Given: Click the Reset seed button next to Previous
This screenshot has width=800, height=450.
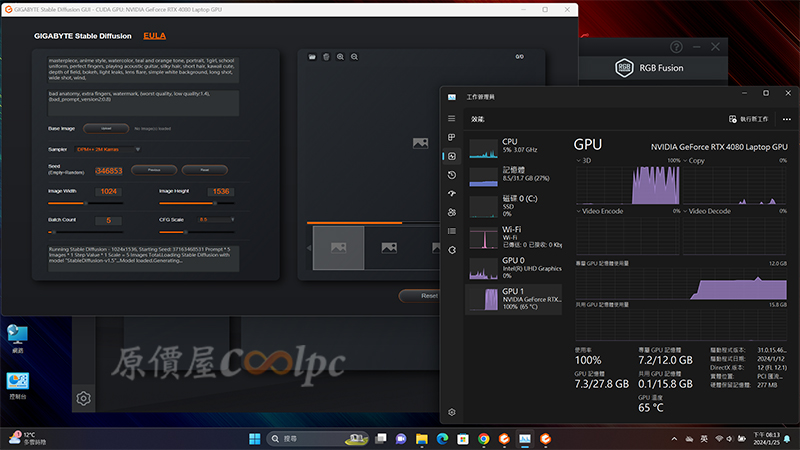Looking at the screenshot, I should click(x=205, y=170).
